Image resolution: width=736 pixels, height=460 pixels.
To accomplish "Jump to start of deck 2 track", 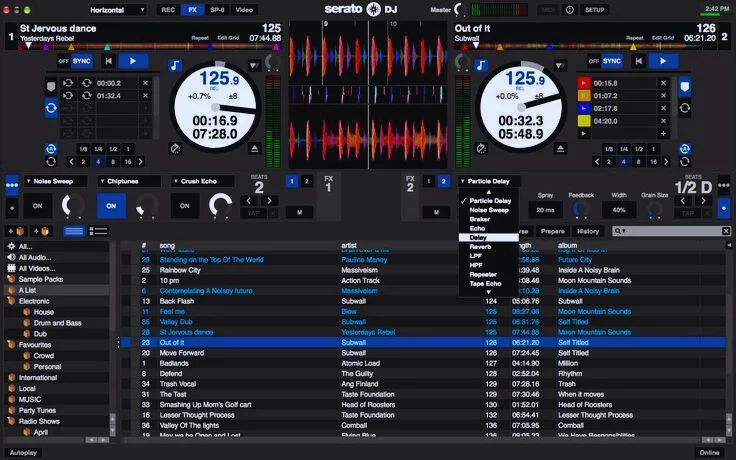I will 638,61.
